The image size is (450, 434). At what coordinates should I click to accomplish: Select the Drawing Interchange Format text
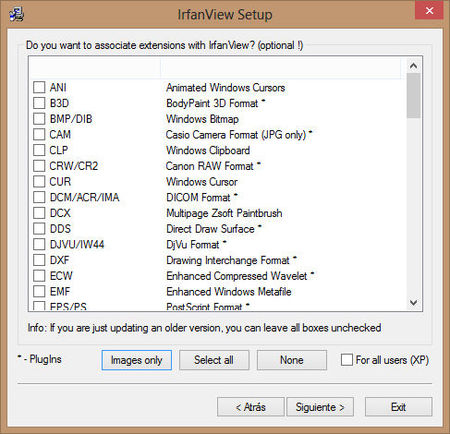(231, 260)
